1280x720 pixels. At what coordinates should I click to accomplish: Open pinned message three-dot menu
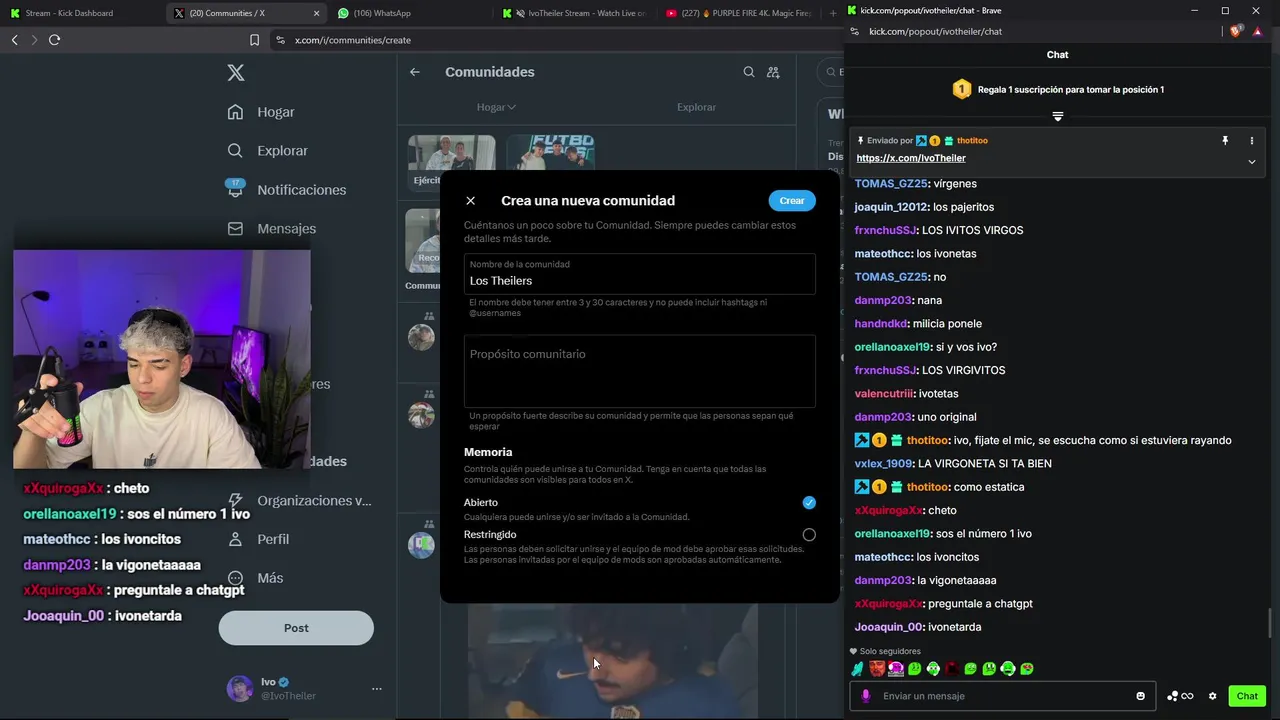(x=1251, y=141)
